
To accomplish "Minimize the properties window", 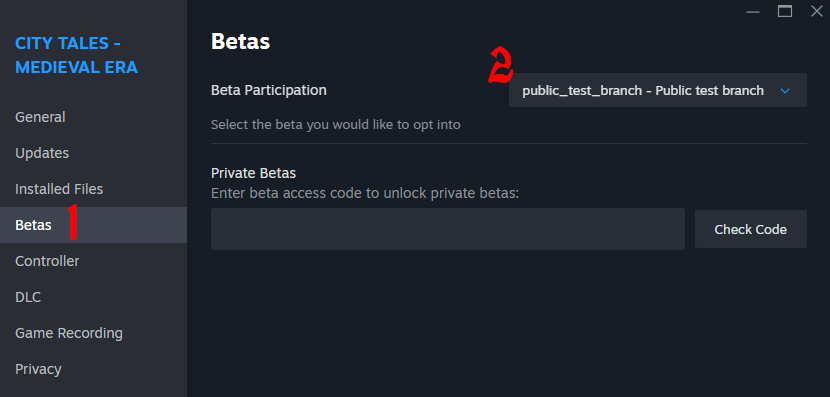I will 753,11.
